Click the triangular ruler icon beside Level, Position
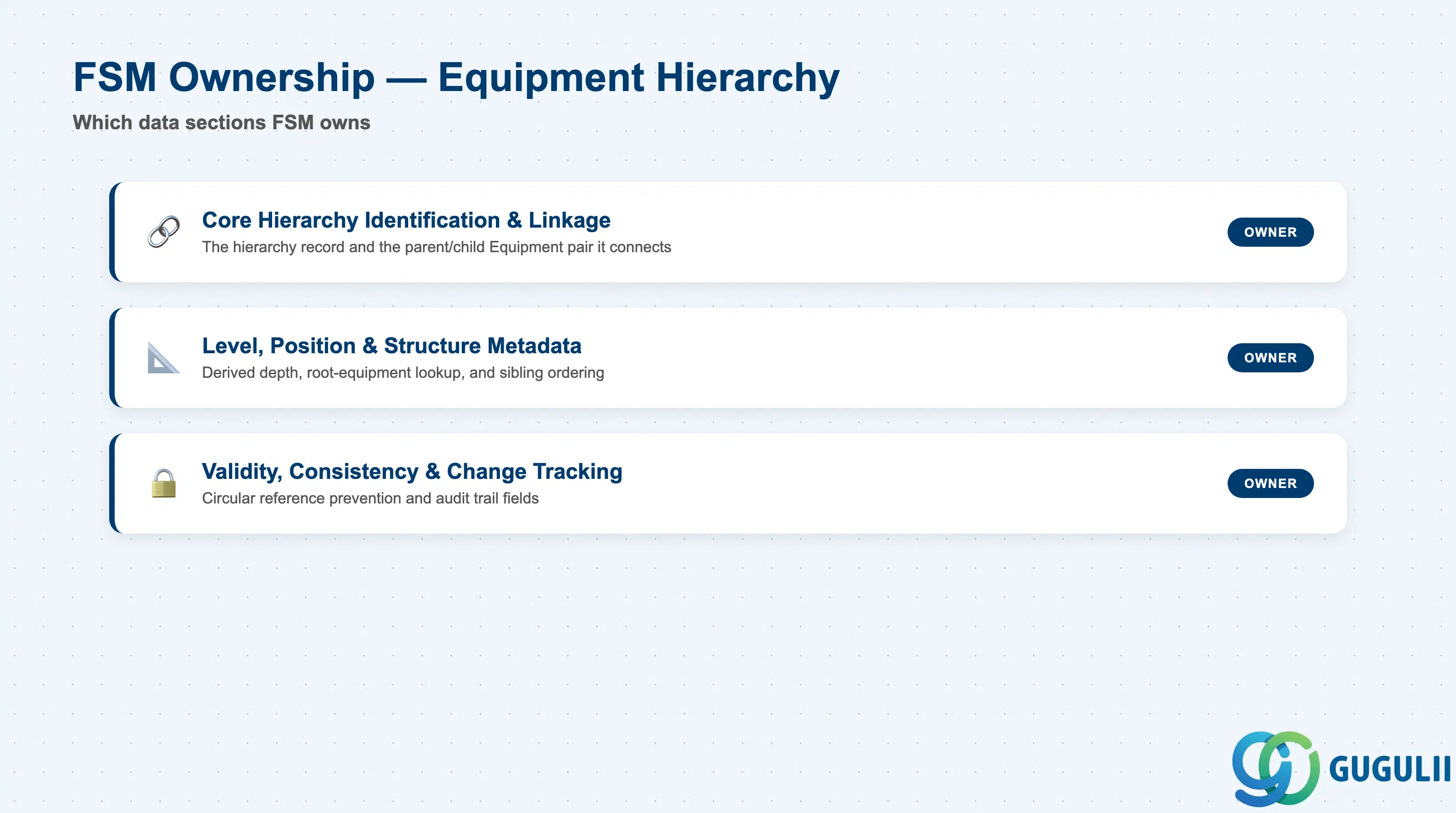The width and height of the screenshot is (1456, 813). (164, 357)
